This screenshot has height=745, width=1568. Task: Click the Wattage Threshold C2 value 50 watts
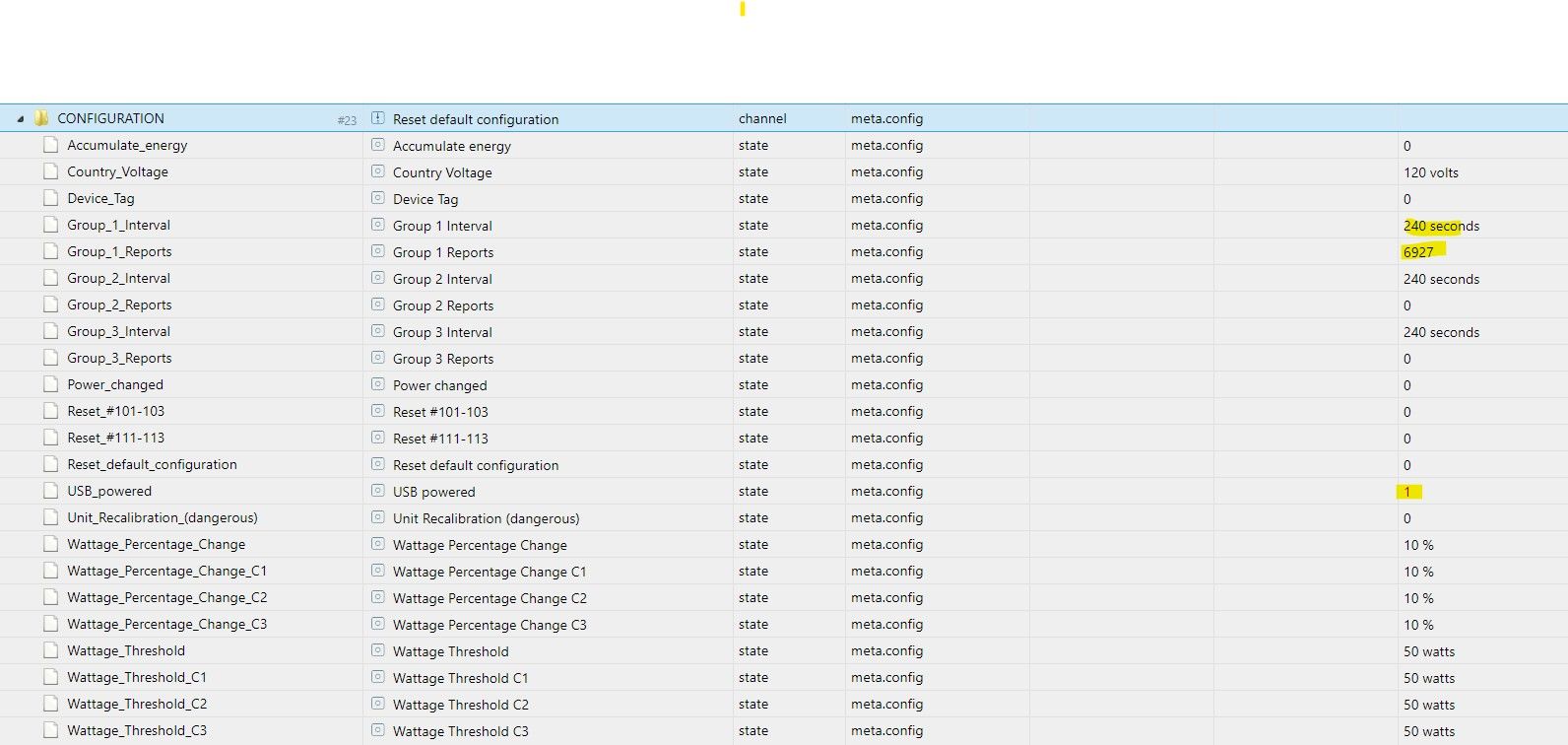(1429, 705)
